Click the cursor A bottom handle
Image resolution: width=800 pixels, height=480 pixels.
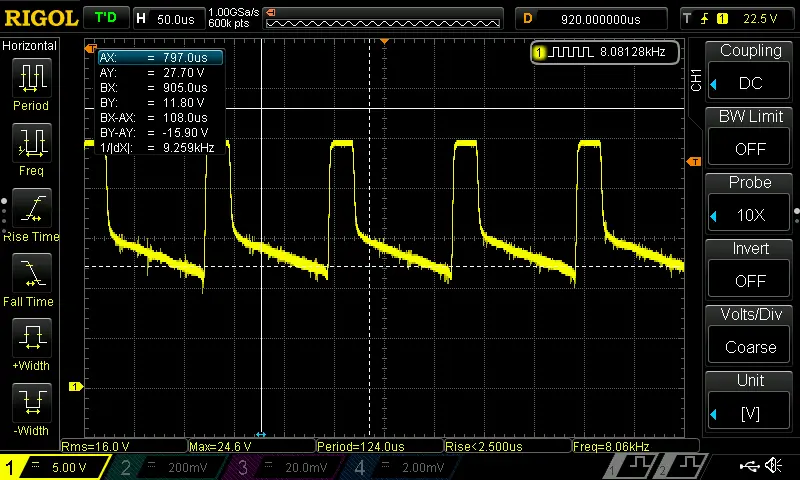coord(261,434)
